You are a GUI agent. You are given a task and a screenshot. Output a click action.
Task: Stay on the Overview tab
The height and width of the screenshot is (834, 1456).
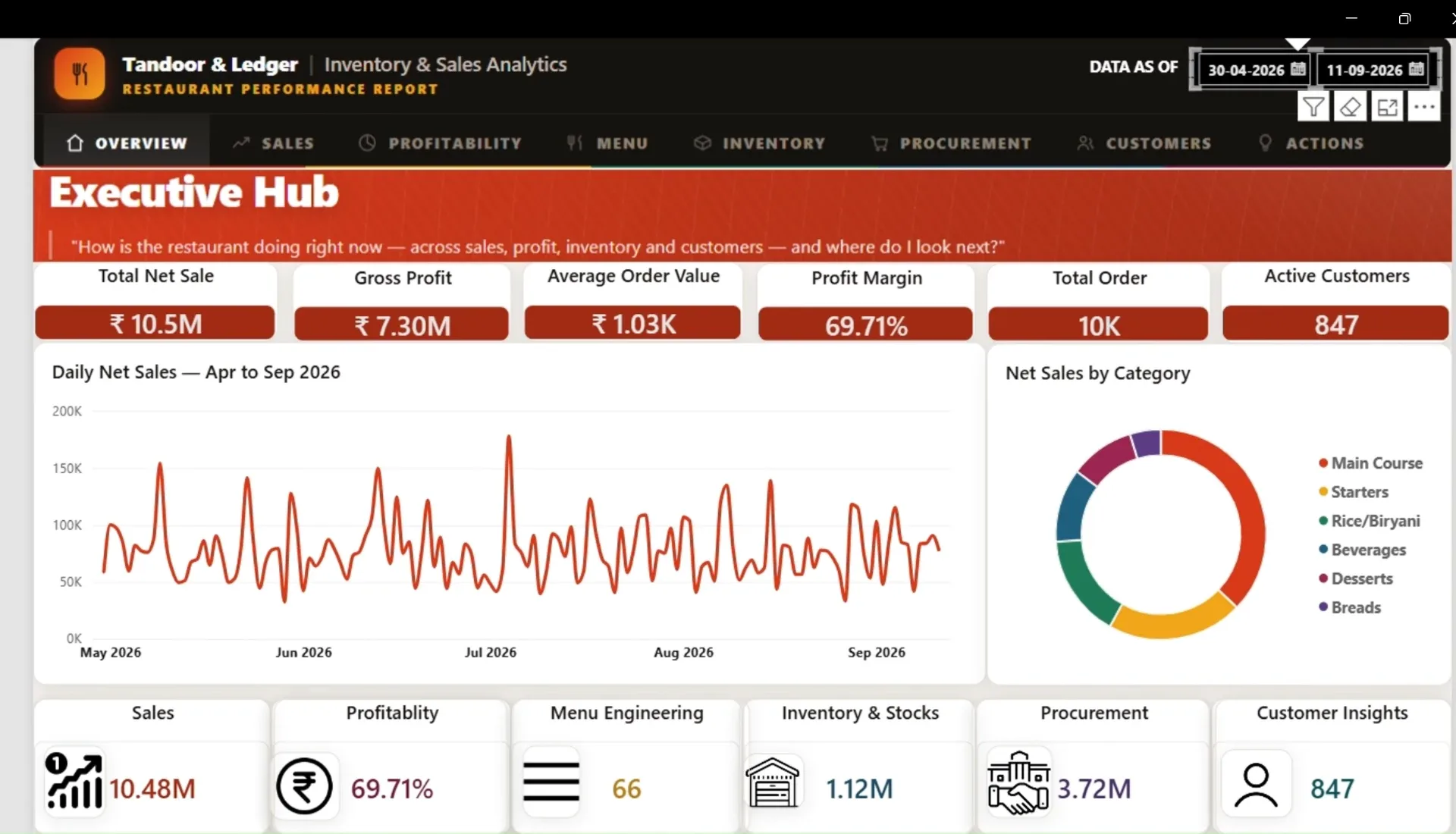[127, 143]
